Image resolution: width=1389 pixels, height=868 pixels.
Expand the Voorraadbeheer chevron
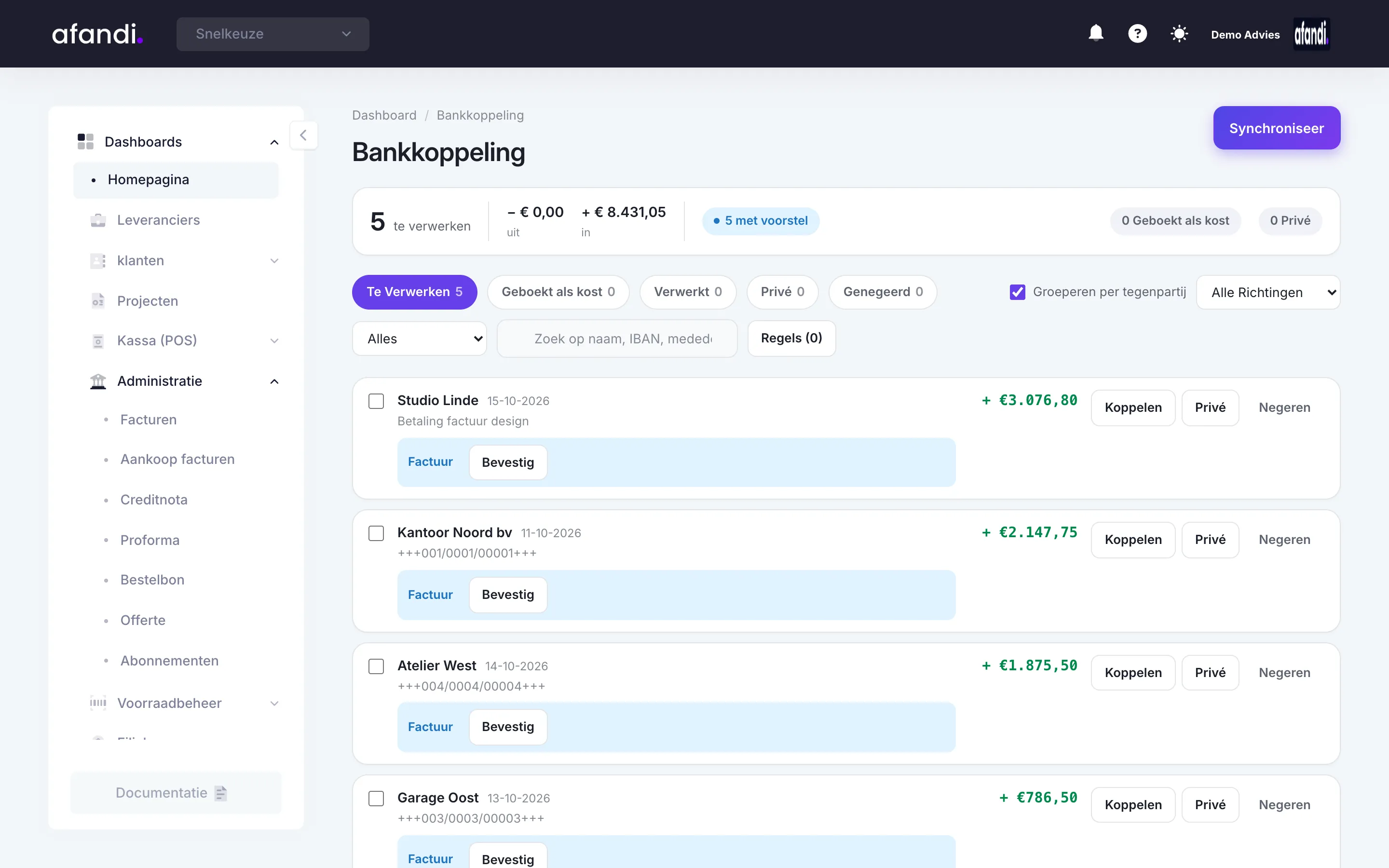[x=274, y=703]
